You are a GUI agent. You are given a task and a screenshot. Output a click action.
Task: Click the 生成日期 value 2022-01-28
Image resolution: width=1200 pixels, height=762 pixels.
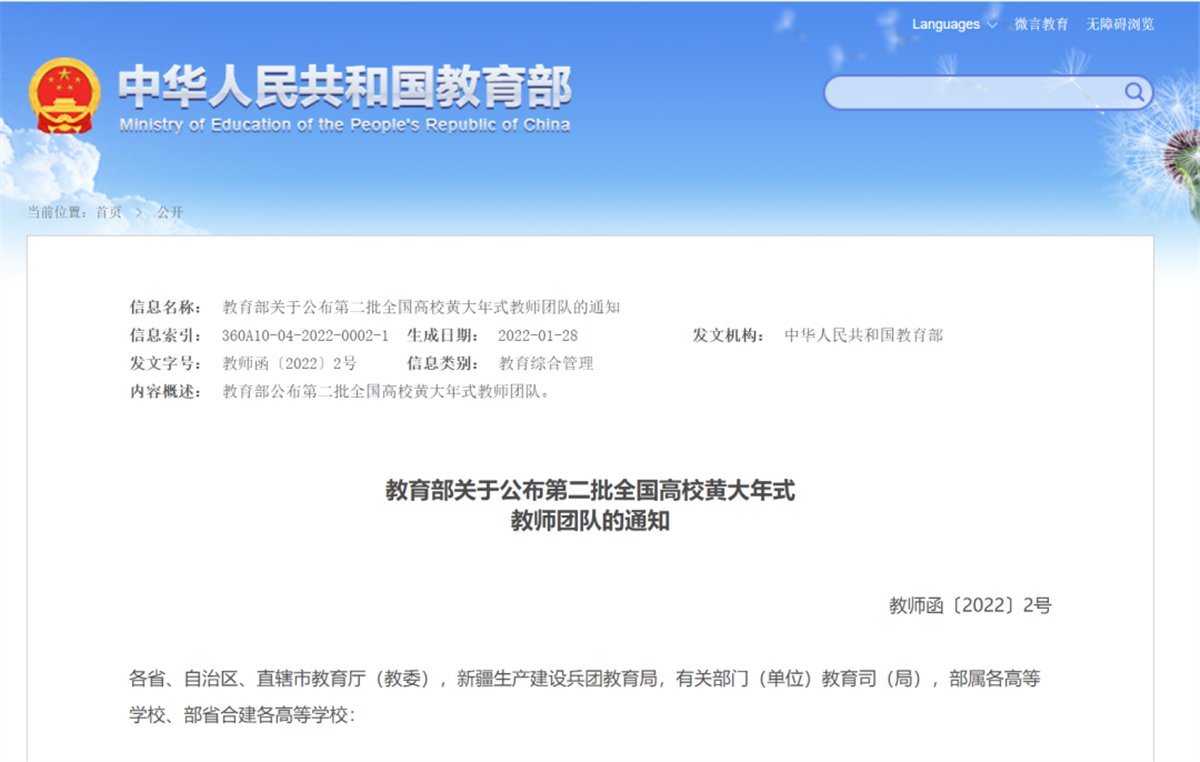coord(537,335)
